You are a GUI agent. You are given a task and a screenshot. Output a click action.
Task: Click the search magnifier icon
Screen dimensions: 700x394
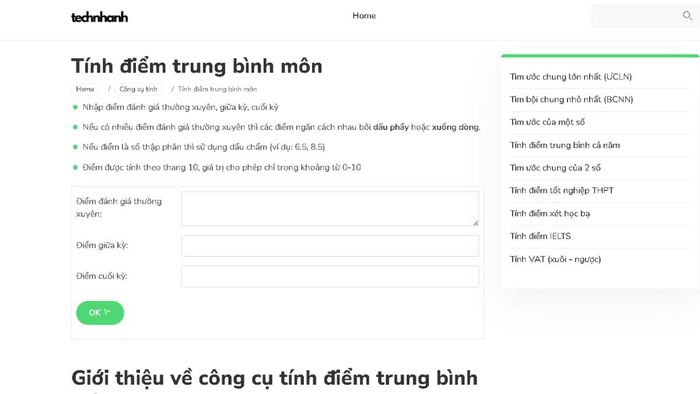pyautogui.click(x=687, y=16)
